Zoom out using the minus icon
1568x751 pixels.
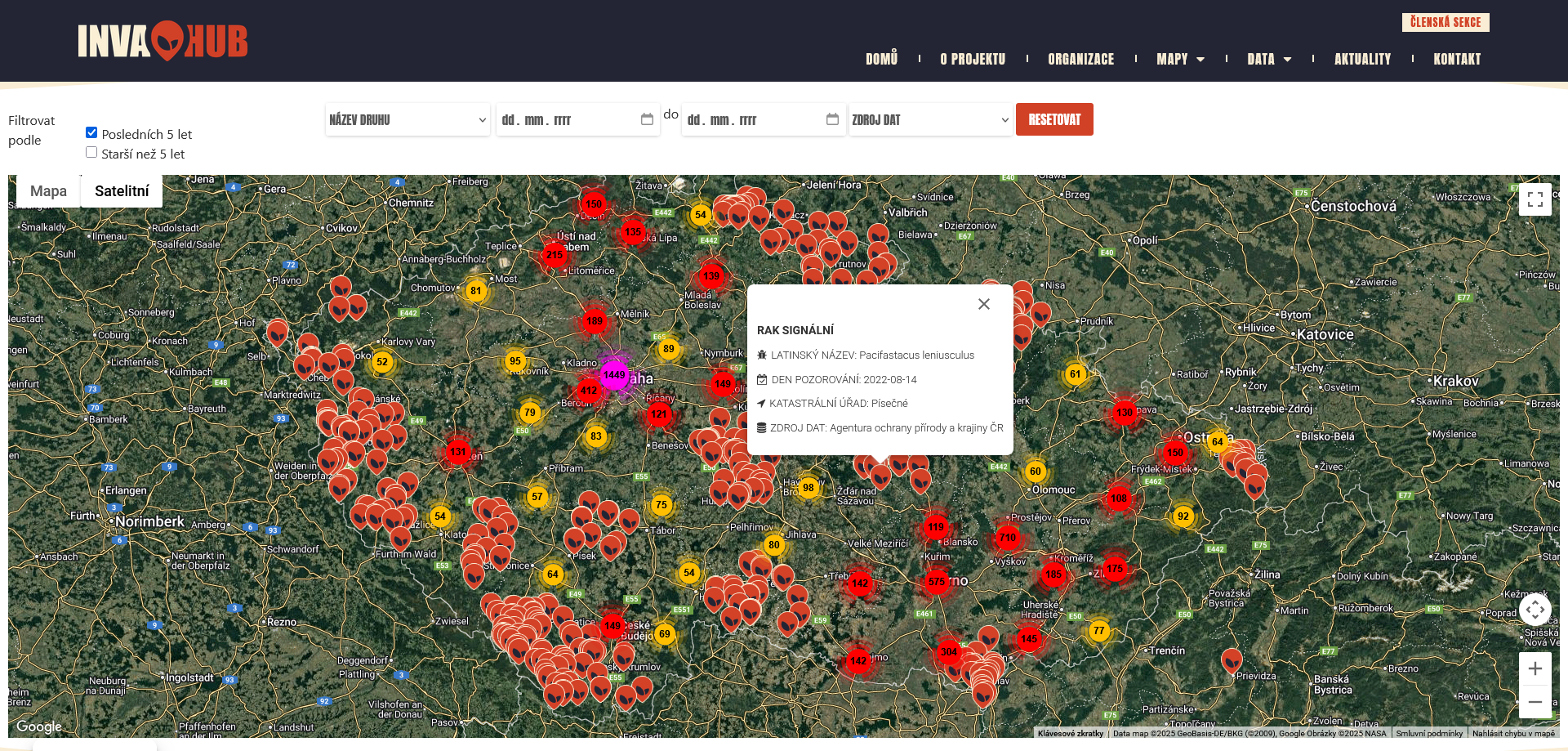(x=1535, y=701)
